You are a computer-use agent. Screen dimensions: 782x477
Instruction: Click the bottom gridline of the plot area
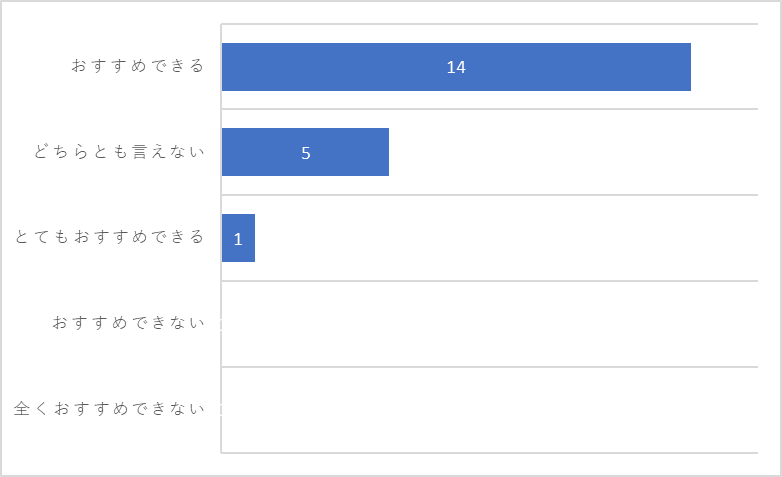490,453
